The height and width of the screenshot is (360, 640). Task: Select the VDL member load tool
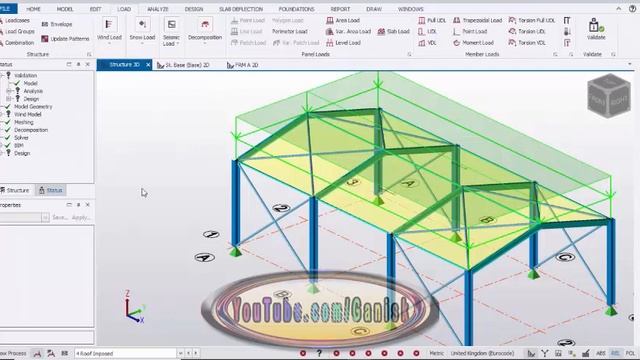click(x=427, y=42)
